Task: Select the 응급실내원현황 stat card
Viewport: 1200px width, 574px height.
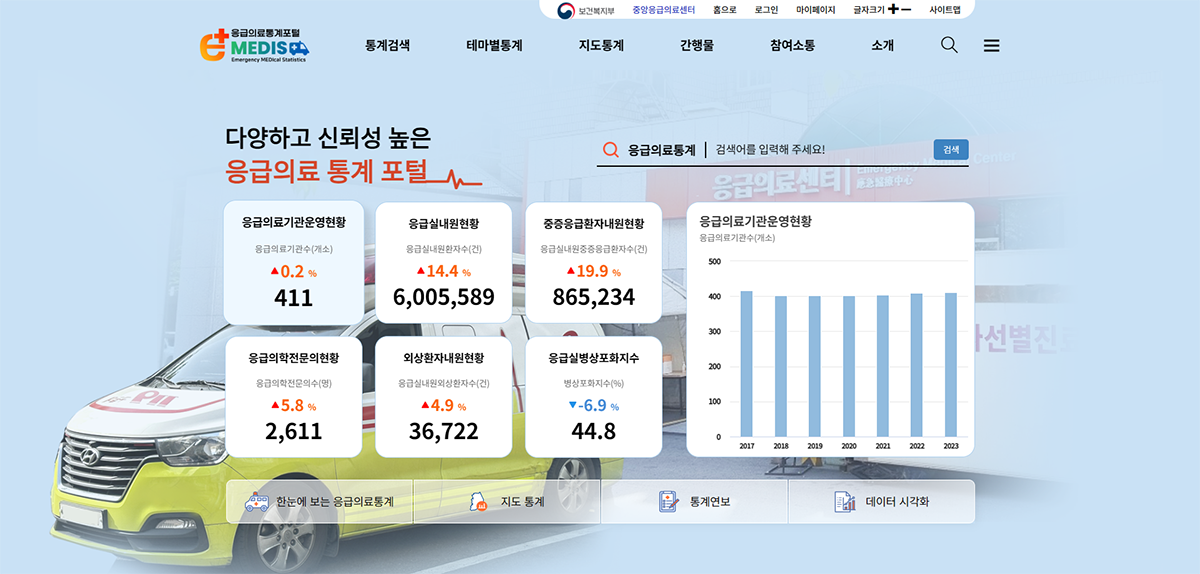Action: (x=443, y=263)
